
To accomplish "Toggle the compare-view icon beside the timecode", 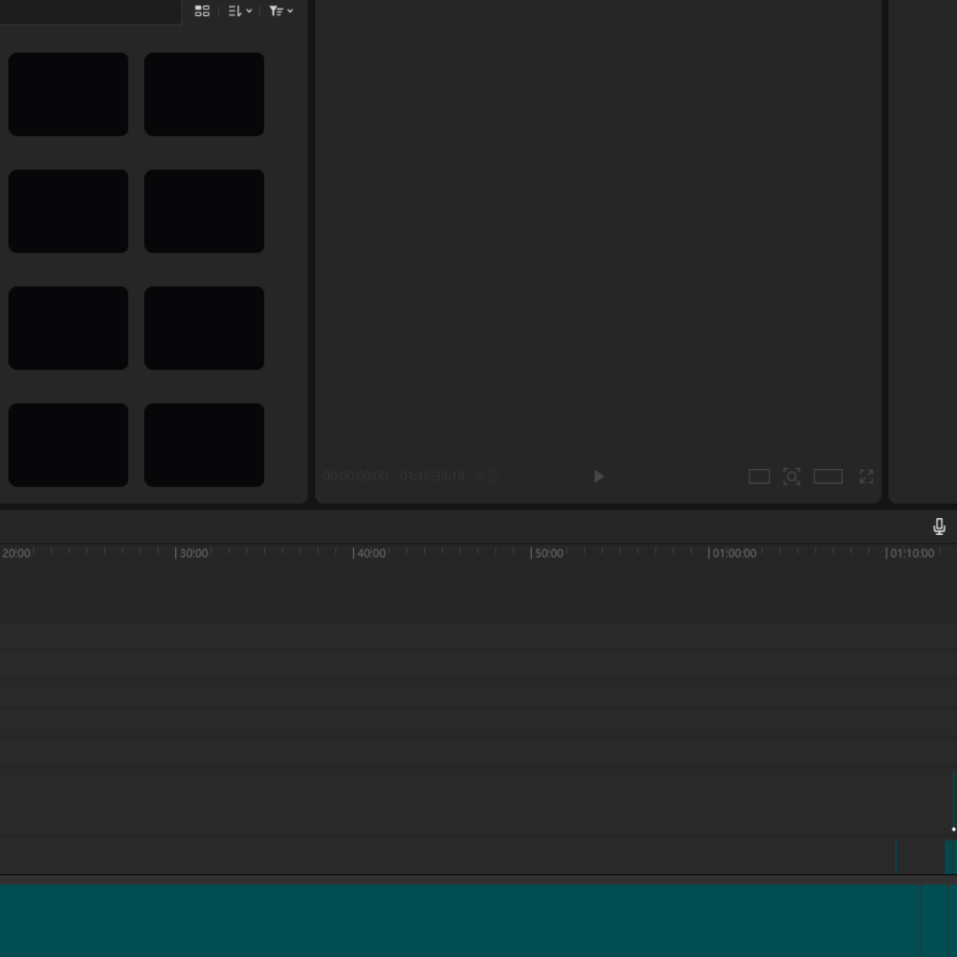I will click(x=487, y=476).
